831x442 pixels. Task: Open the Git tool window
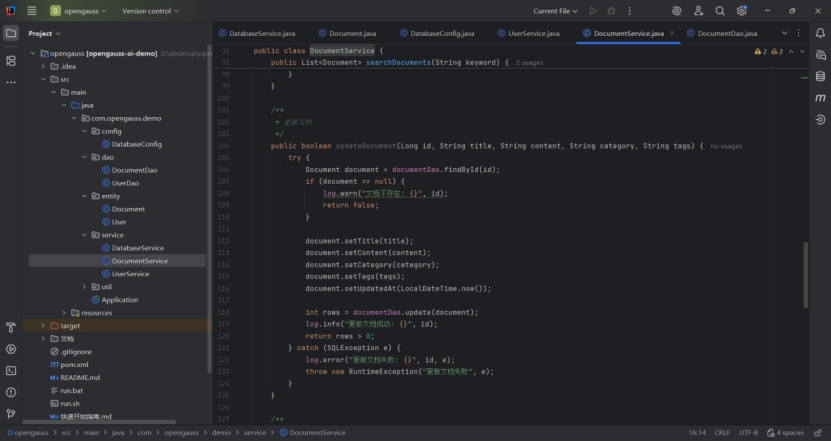(x=11, y=413)
